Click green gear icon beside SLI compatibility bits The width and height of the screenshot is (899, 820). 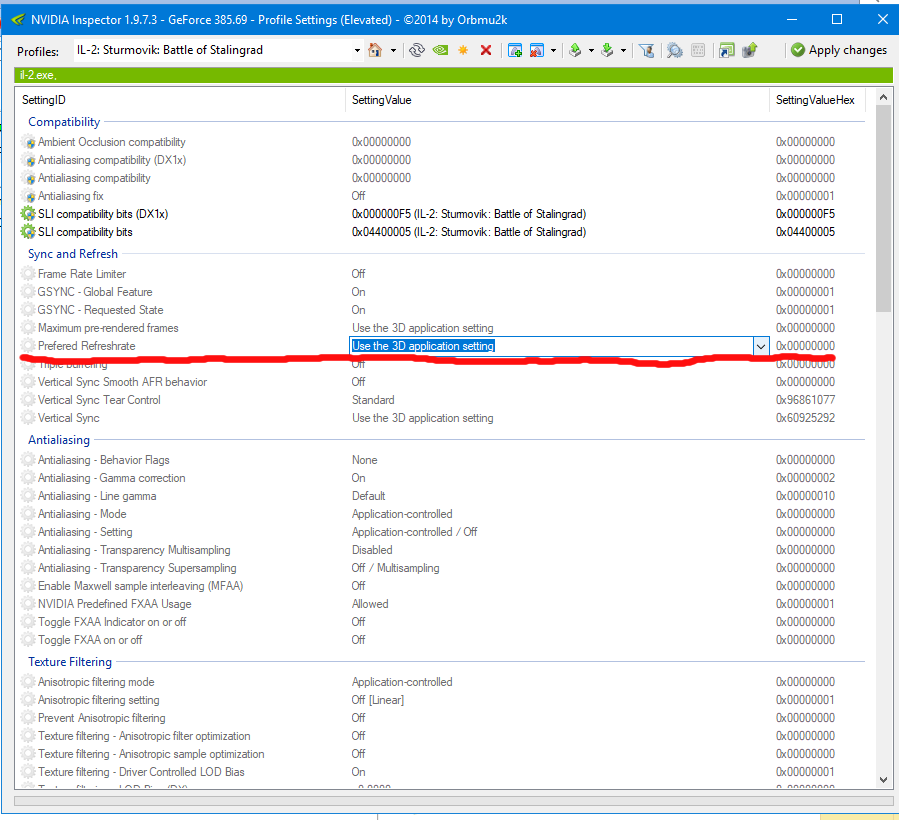pos(28,232)
